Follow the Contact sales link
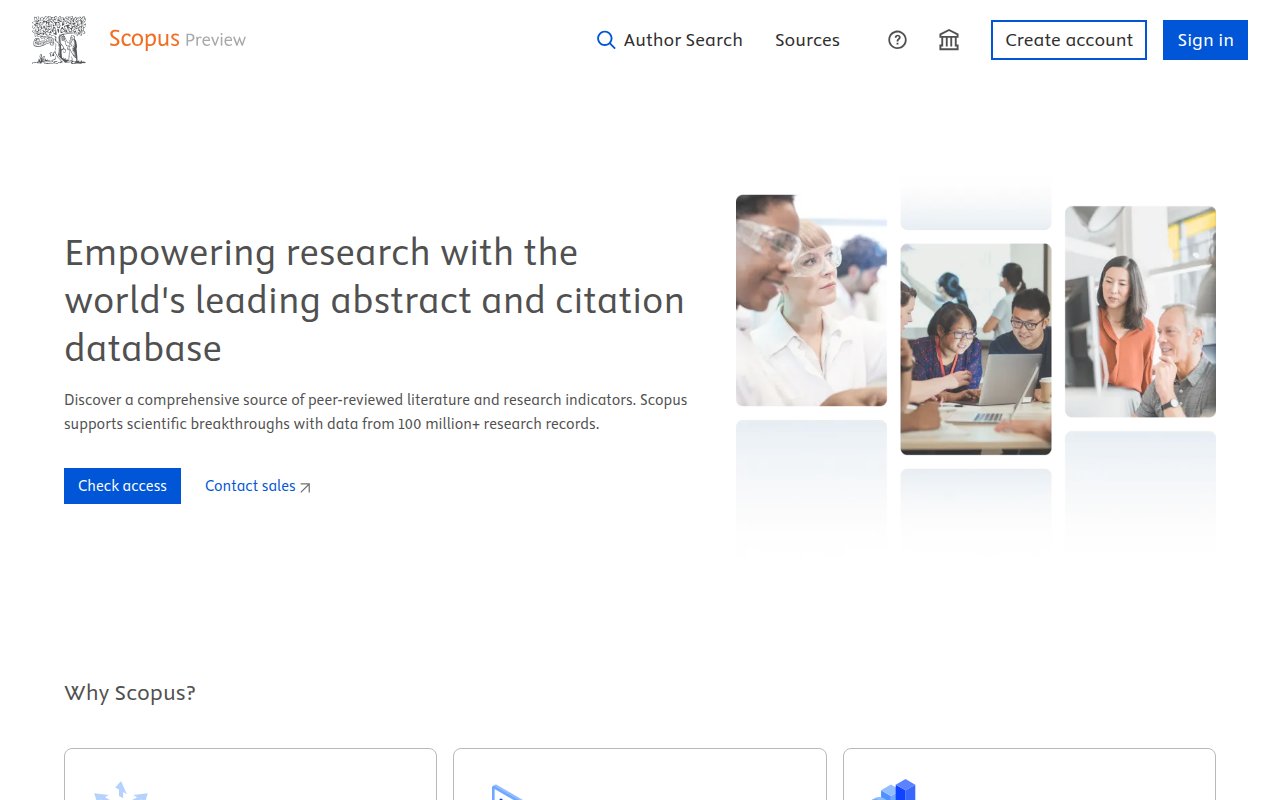 coord(258,486)
